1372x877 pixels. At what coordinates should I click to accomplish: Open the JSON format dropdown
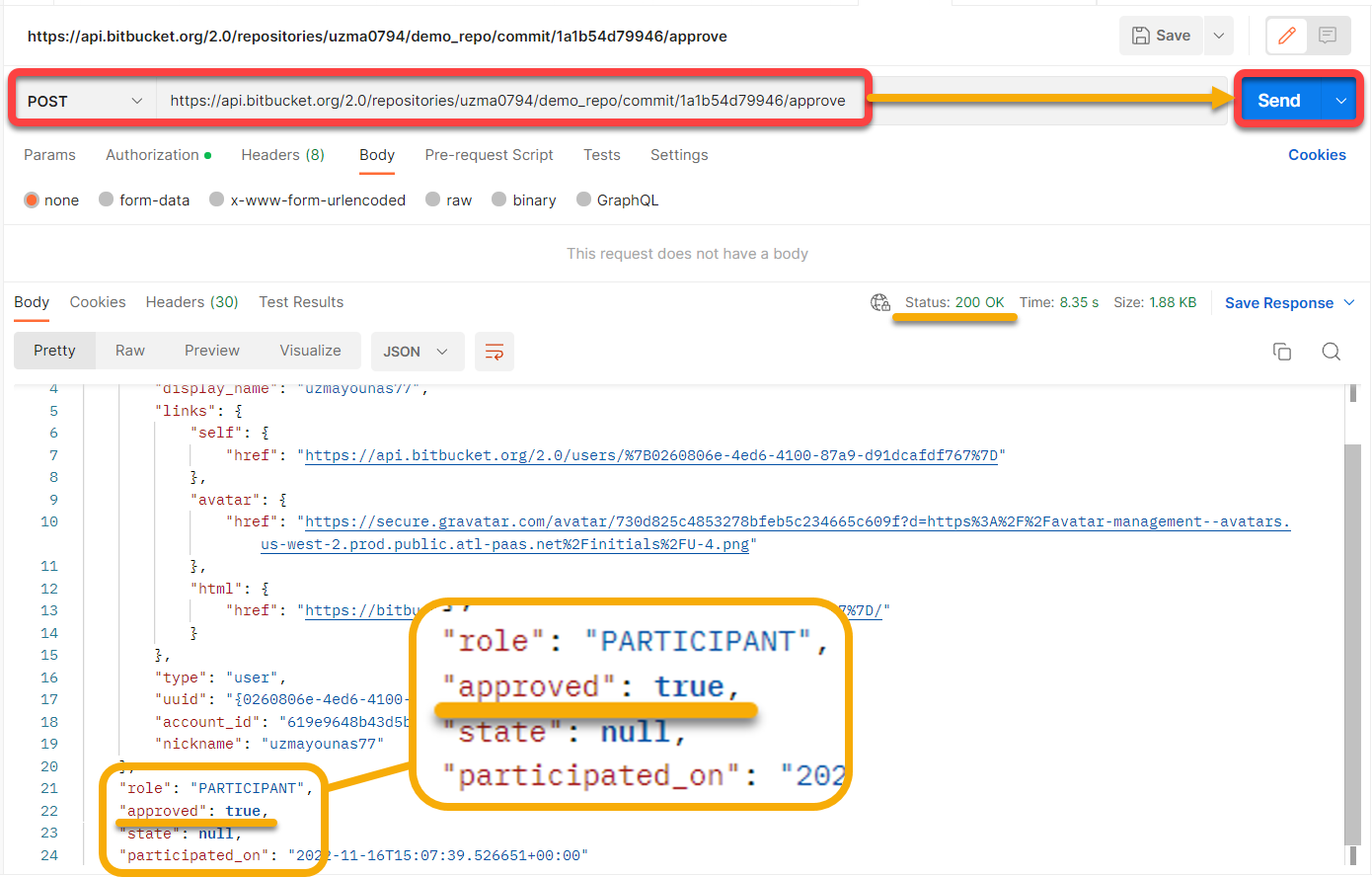(x=416, y=352)
